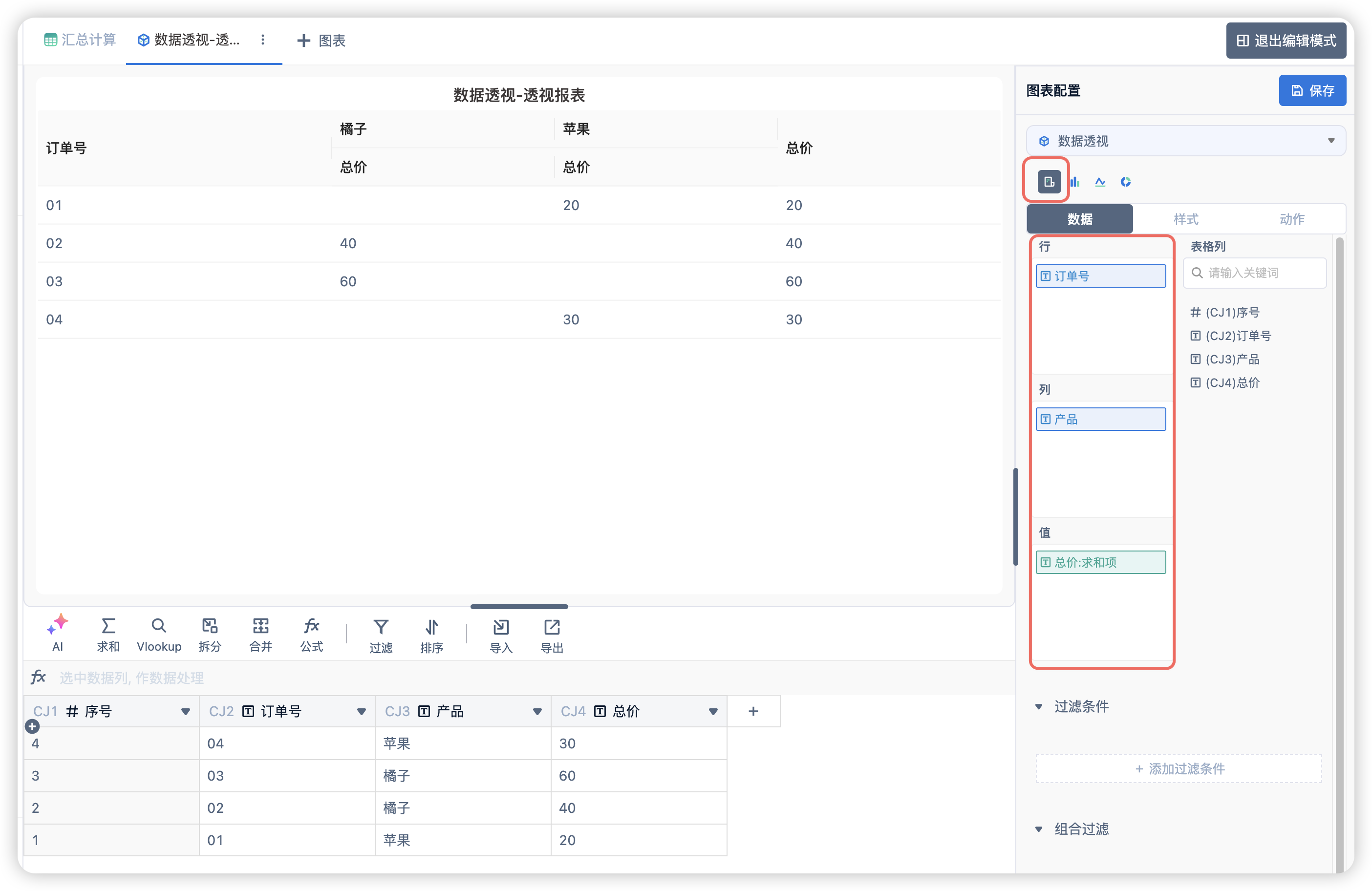Click the horizontal splitter handle below the report
This screenshot has height=891, width=1372.
pyautogui.click(x=519, y=606)
